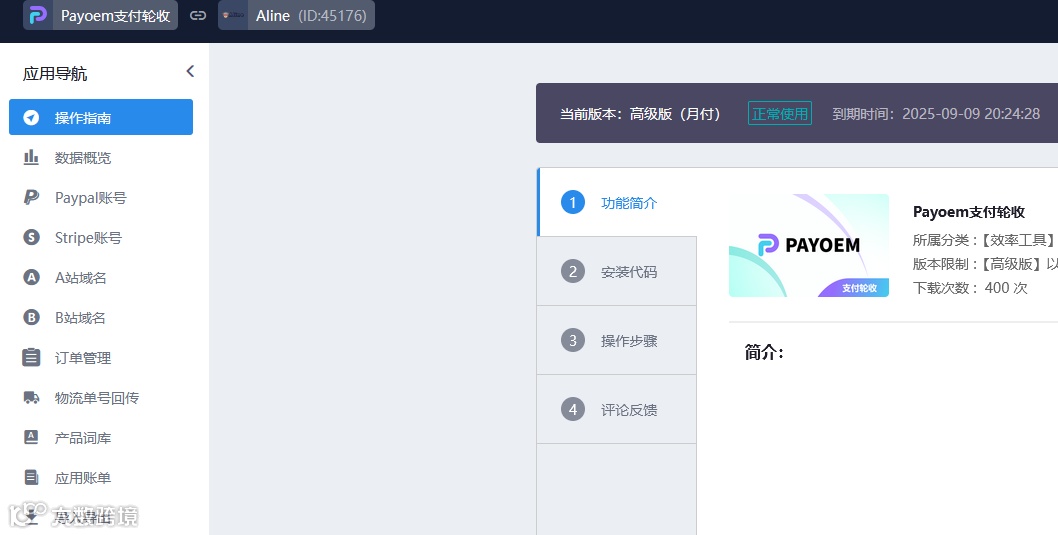
Task: Click the Payoem purple P logo icon
Action: (38, 16)
